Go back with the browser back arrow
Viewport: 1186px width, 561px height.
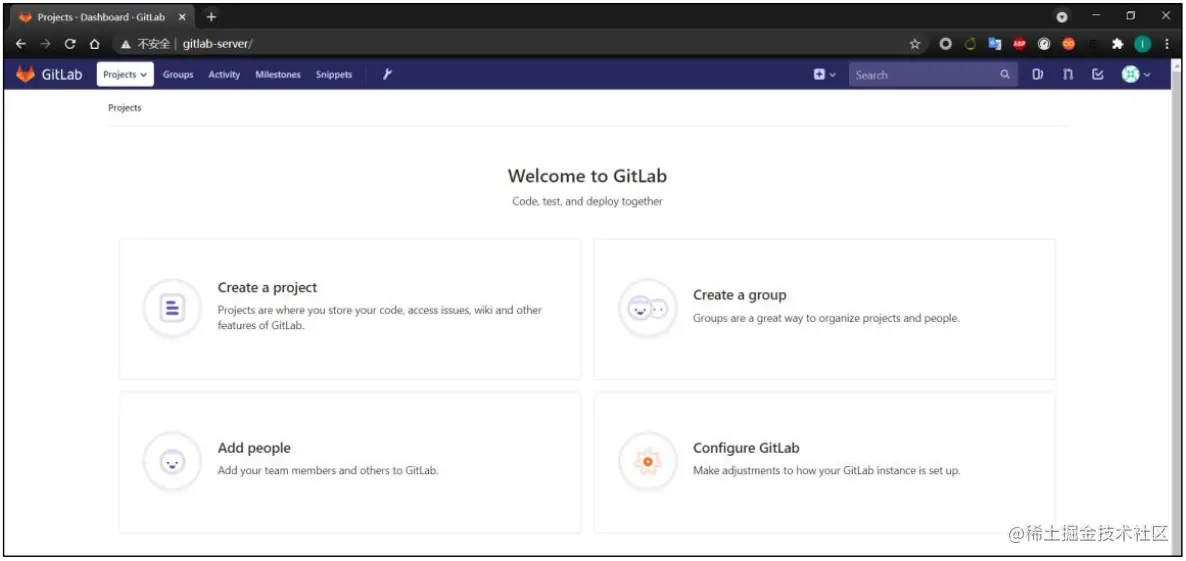coord(20,44)
